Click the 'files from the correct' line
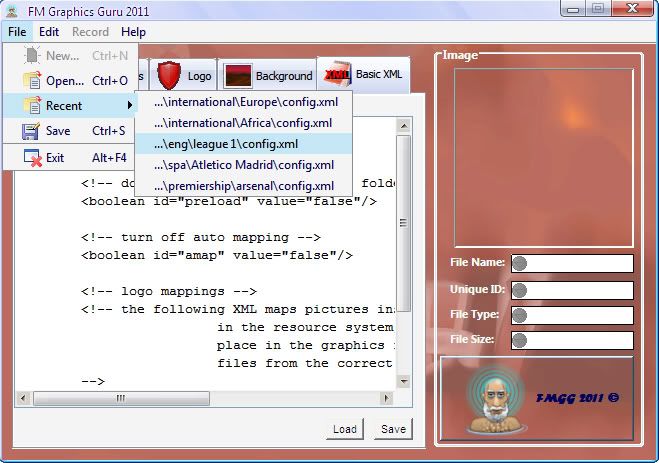The image size is (659, 463). (306, 363)
